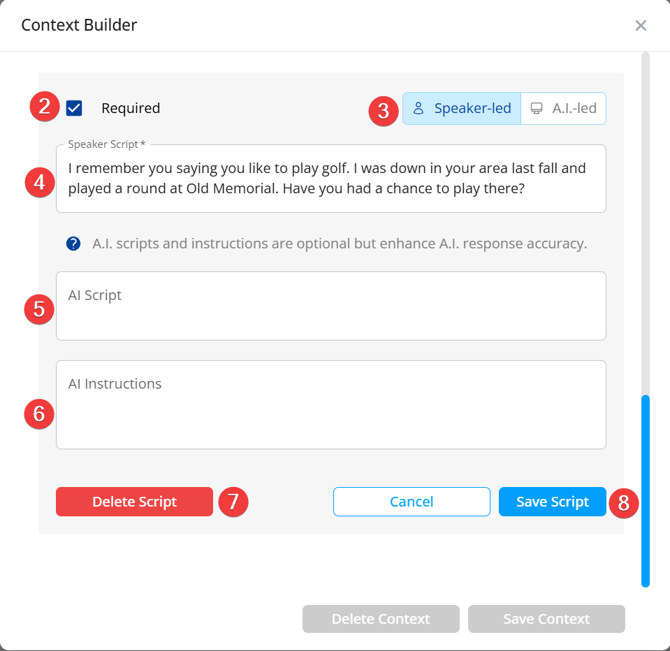Uncheck the Required checkbox
Viewport: 670px width, 651px height.
click(74, 108)
